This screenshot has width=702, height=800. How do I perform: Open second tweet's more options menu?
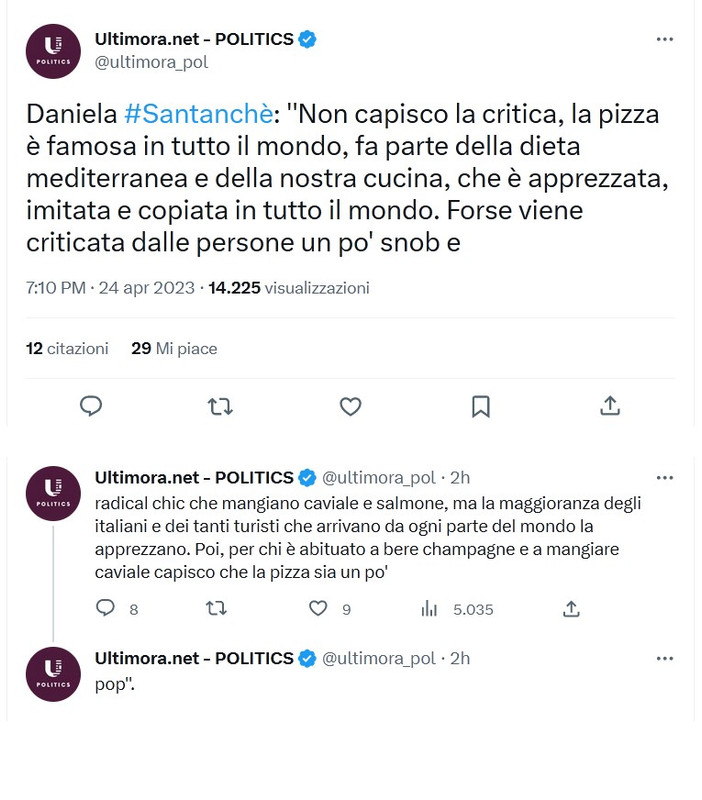pos(665,477)
